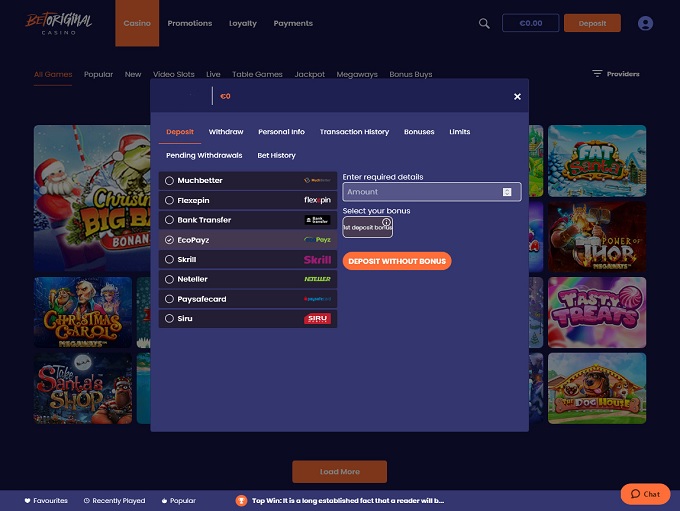Click the Skrill payment logo
The height and width of the screenshot is (511, 680).
[x=317, y=259]
